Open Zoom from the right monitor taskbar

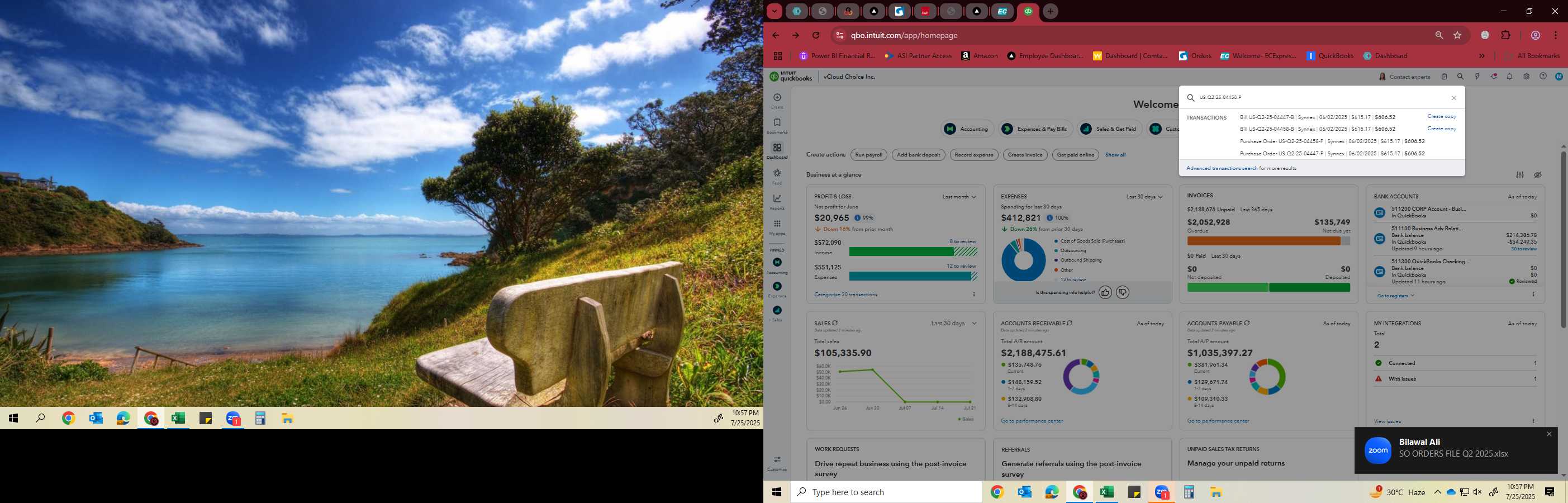pos(1161,492)
